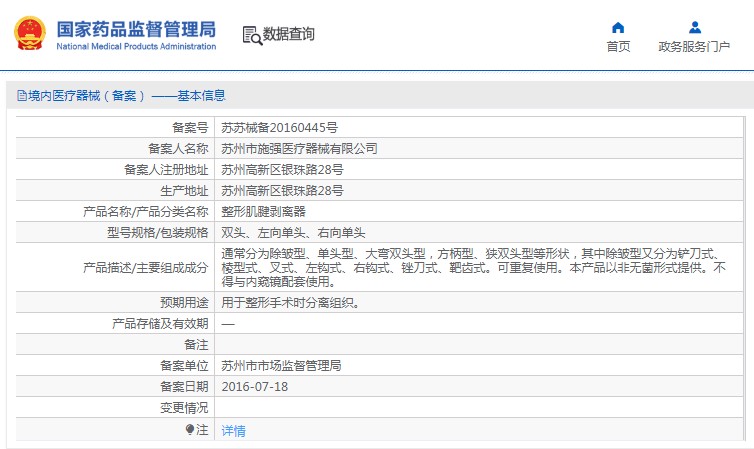Image resolution: width=754 pixels, height=449 pixels.
Task: Open the 数据查询 search icon
Action: click(x=252, y=36)
